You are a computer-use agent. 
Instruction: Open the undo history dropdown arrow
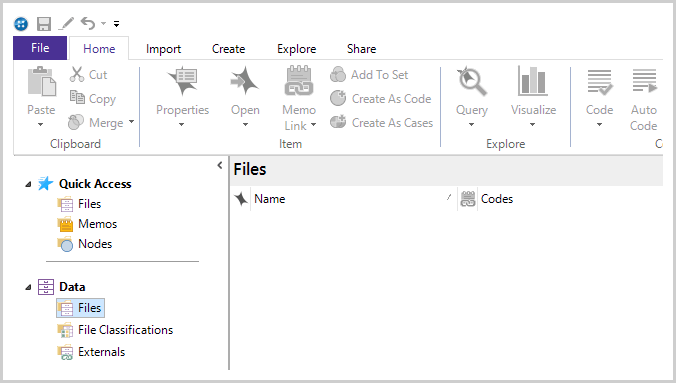click(x=103, y=23)
